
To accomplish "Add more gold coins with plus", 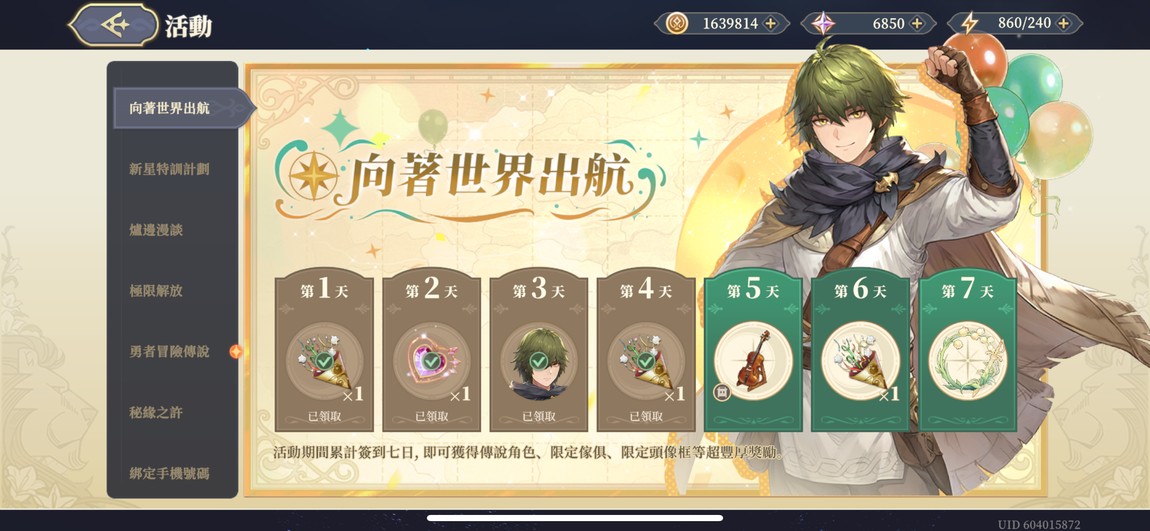I will 770,23.
